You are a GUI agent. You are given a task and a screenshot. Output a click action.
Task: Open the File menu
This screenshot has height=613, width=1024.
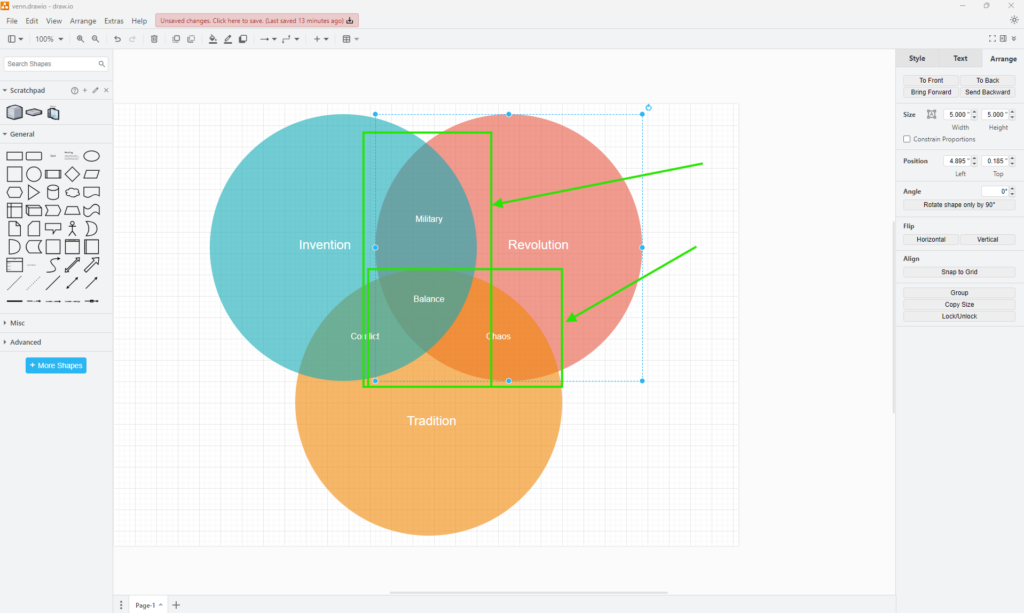tap(12, 21)
